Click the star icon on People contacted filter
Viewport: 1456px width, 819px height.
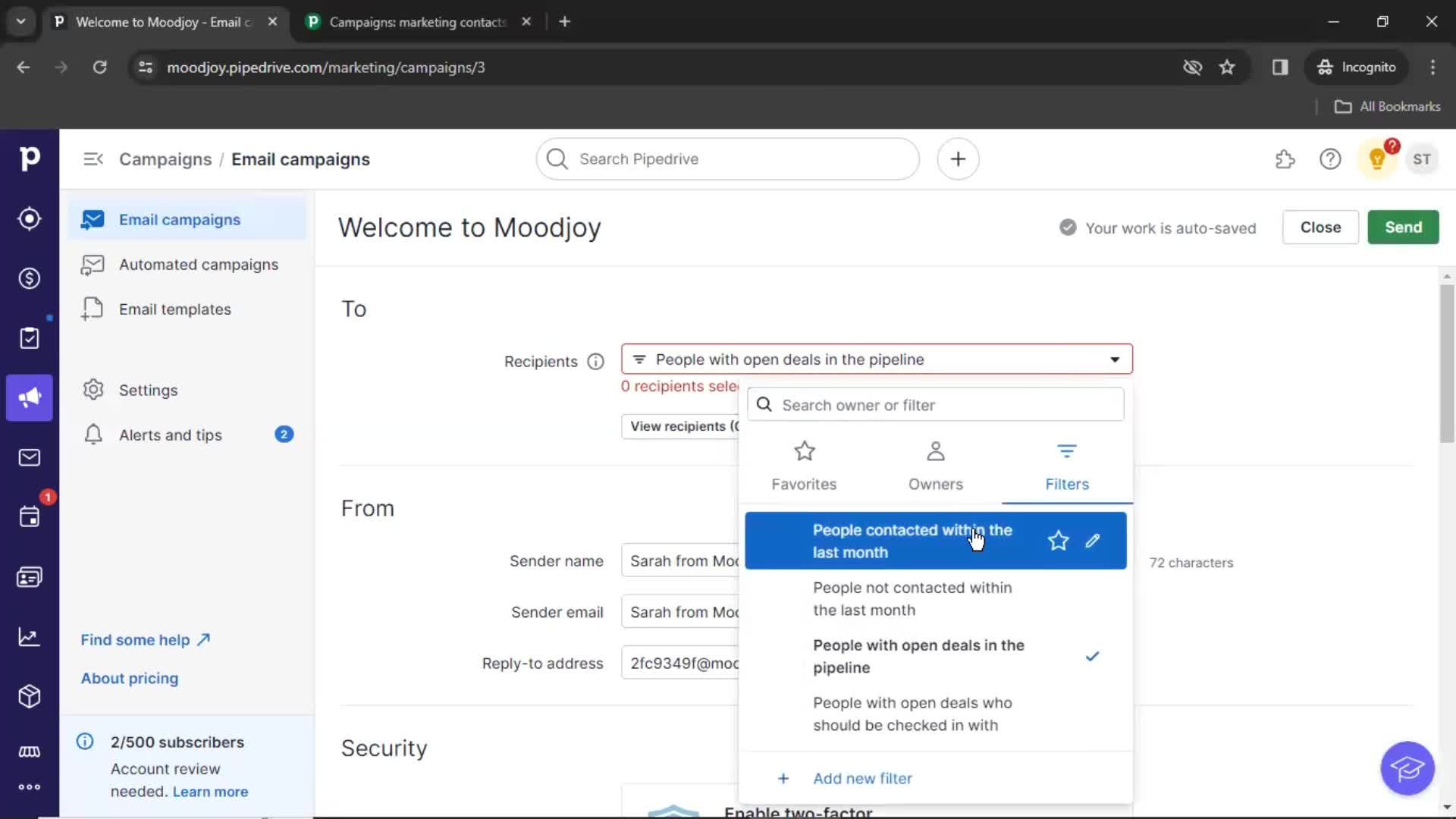click(1058, 540)
